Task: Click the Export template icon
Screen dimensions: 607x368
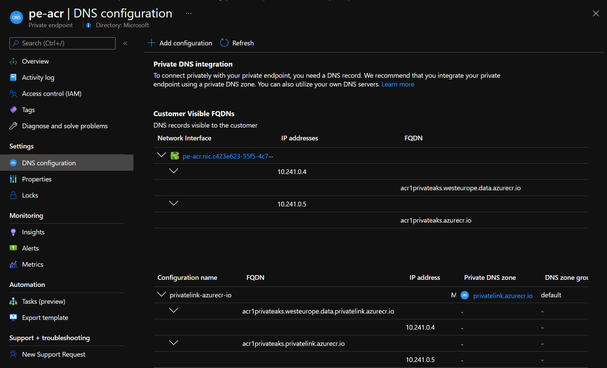Action: tap(13, 318)
